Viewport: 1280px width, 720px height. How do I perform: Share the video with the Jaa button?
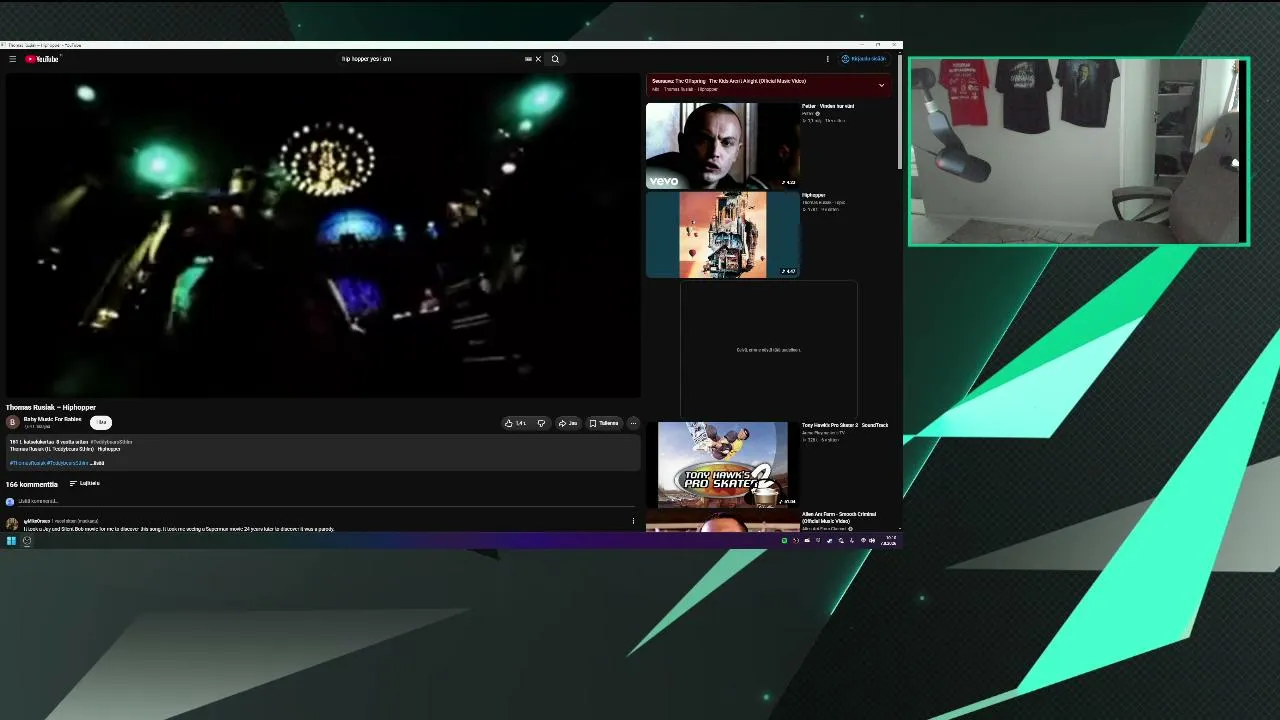[x=568, y=423]
